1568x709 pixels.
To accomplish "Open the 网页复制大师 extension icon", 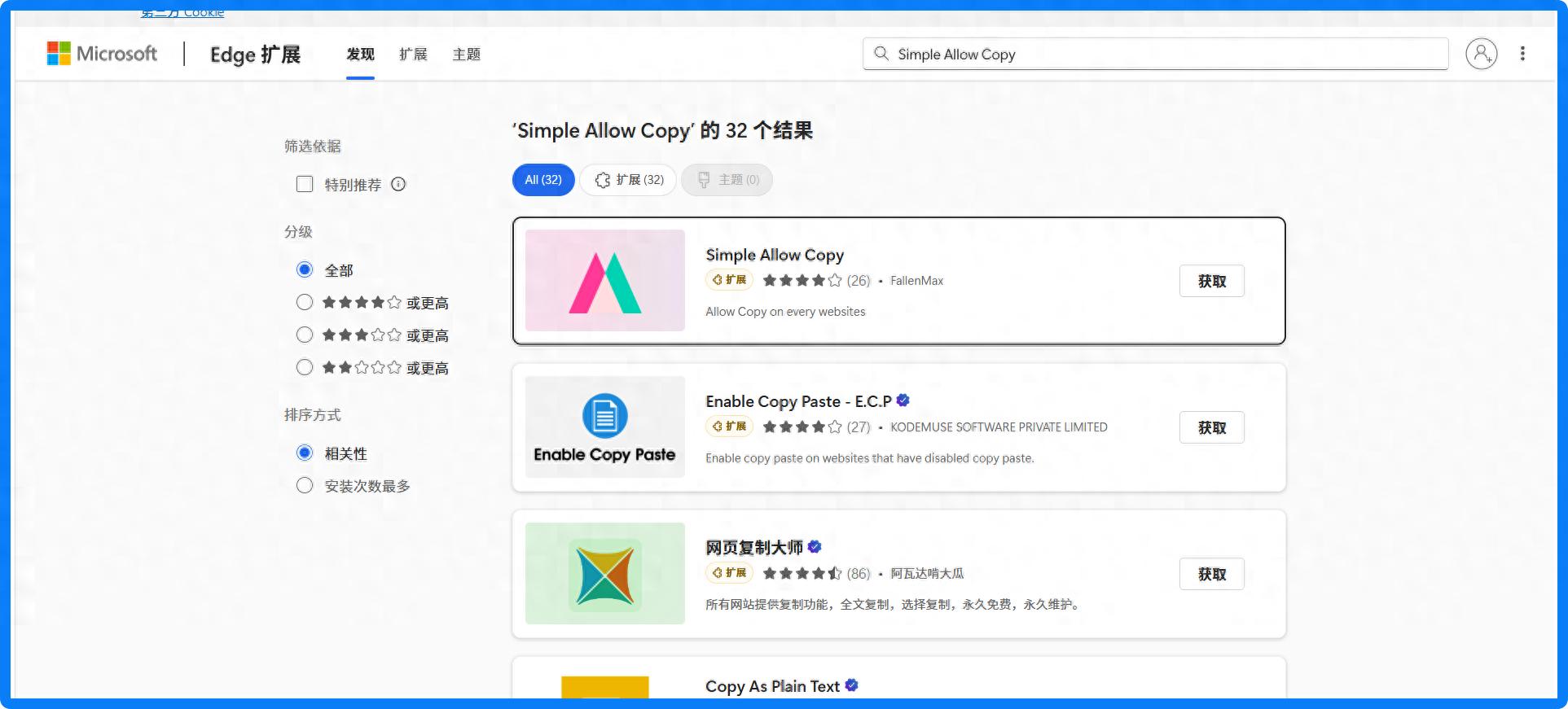I will 604,573.
